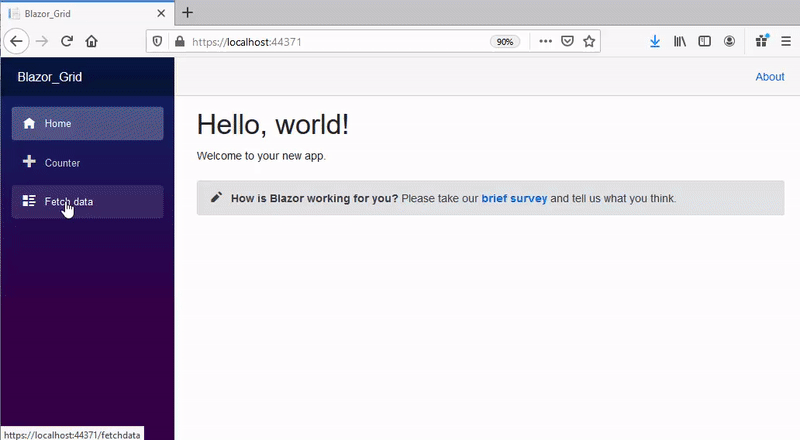This screenshot has height=440, width=800.
Task: Select the Blazor_Grid browser tab
Action: point(88,13)
